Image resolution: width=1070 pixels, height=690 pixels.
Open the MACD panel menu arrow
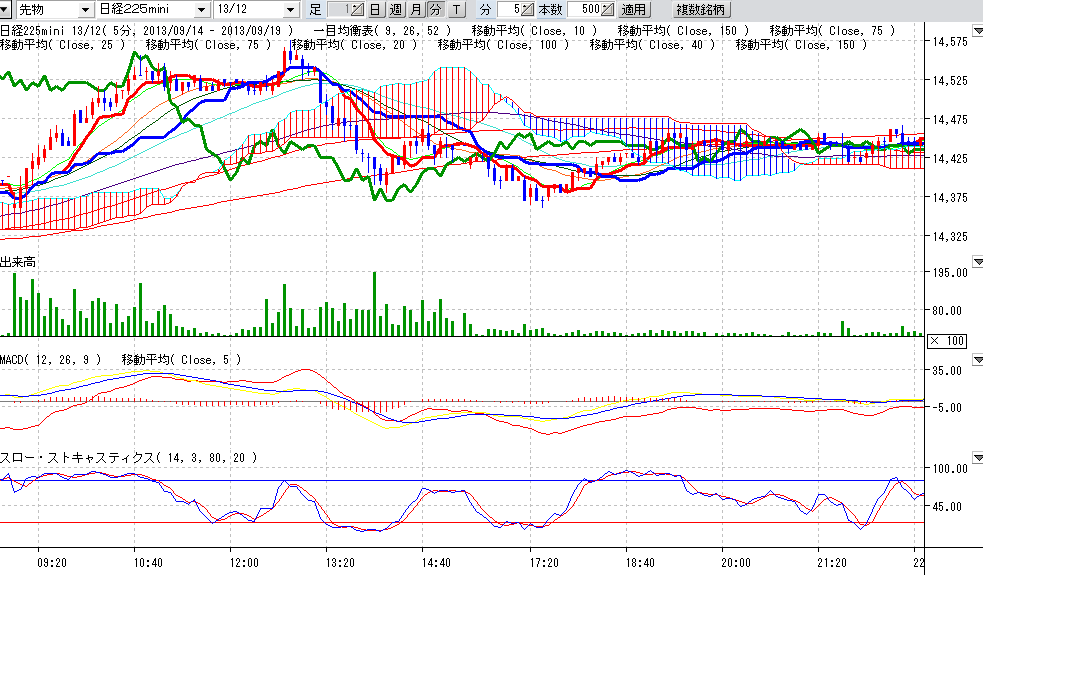977,359
